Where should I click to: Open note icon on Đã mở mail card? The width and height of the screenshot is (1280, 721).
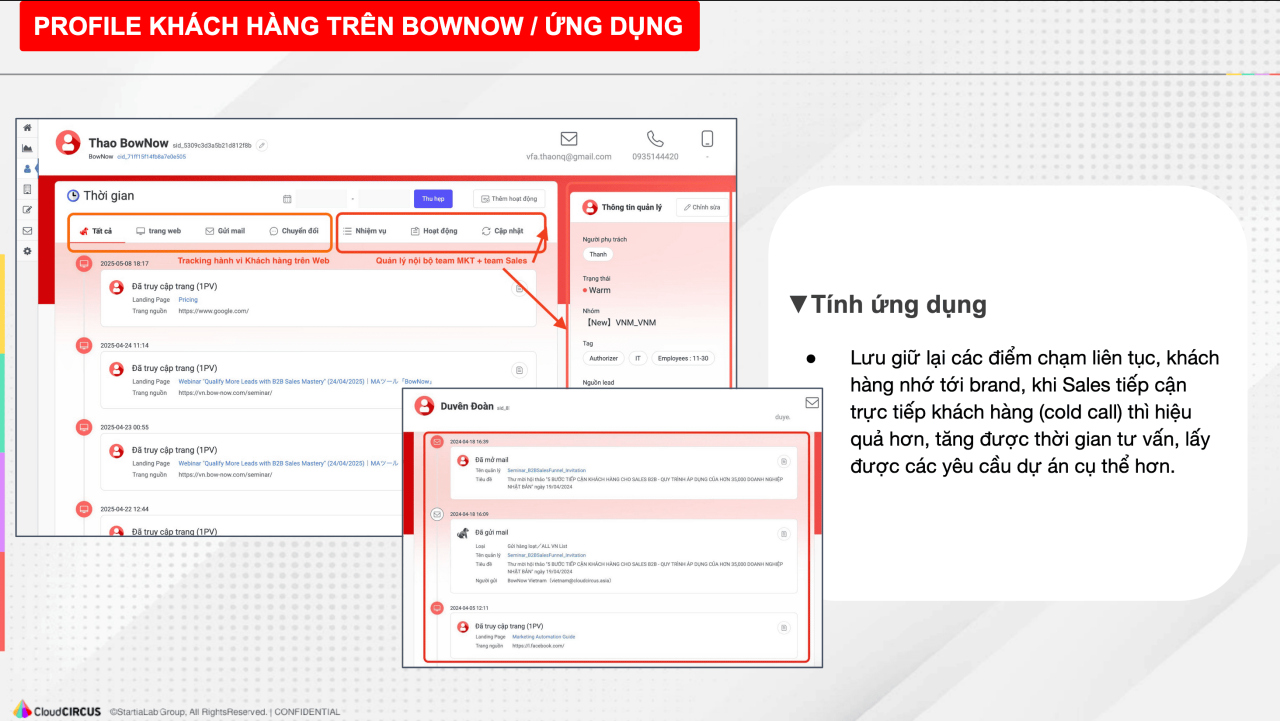[x=784, y=461]
